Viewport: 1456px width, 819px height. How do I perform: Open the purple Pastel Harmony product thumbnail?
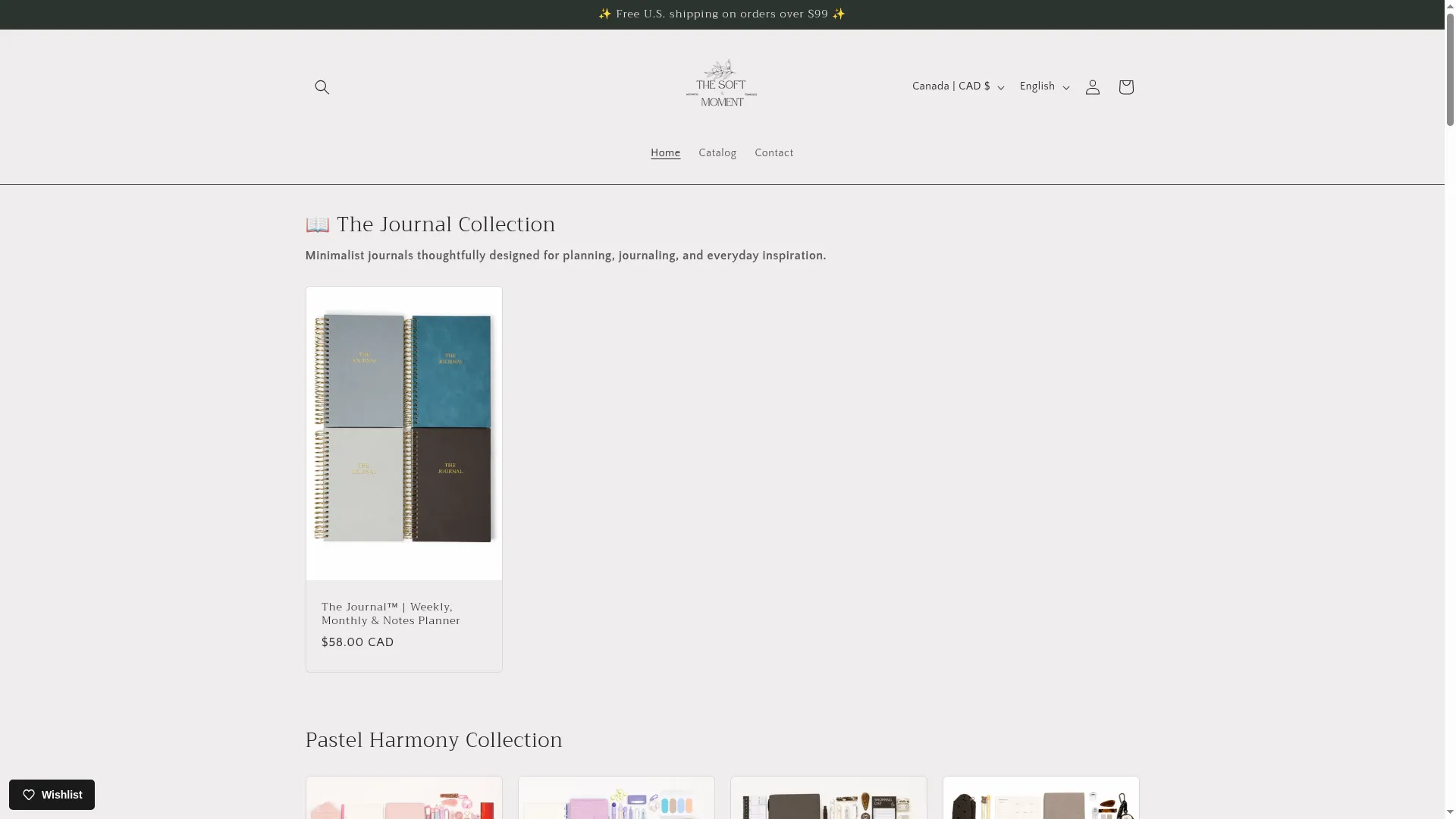[x=616, y=798]
